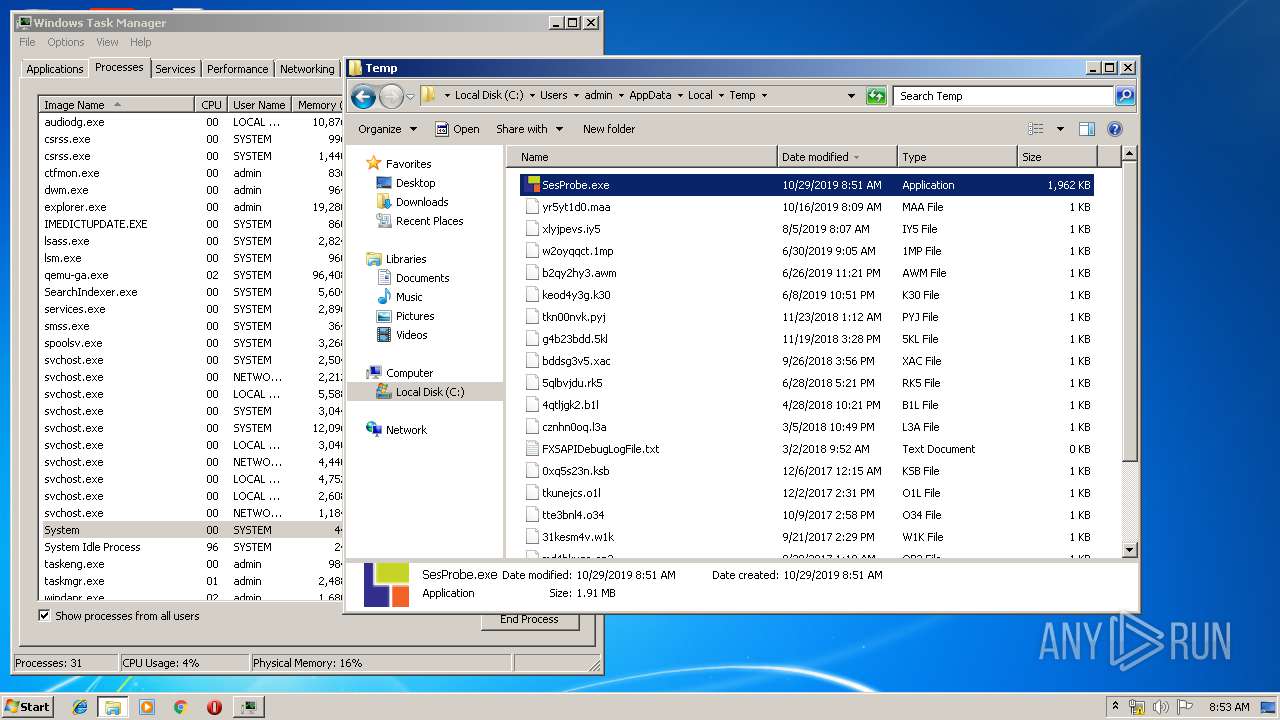Open Options menu in Task Manager
This screenshot has width=1280, height=720.
[x=66, y=42]
